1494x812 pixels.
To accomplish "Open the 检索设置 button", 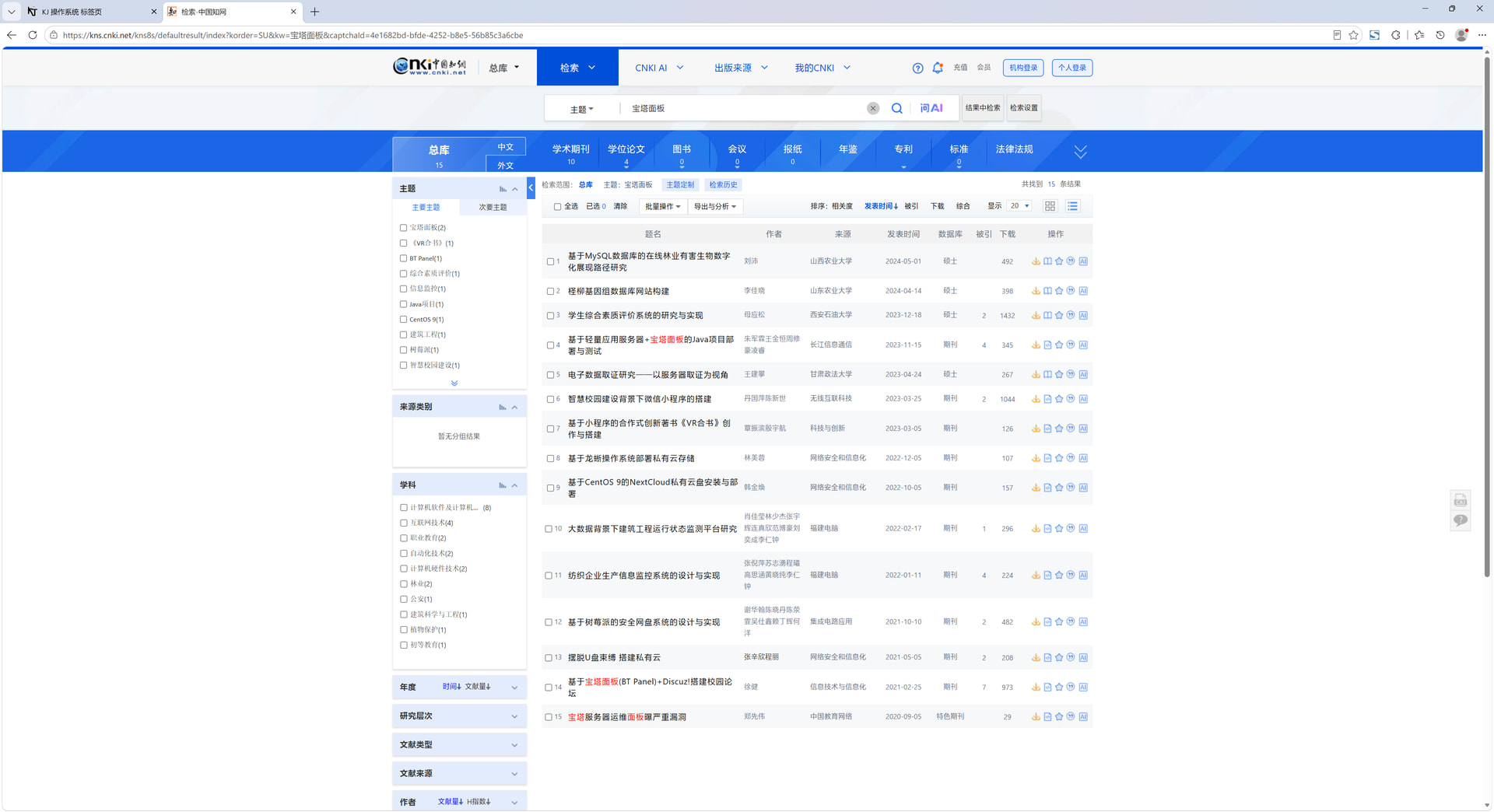I will coord(1024,108).
